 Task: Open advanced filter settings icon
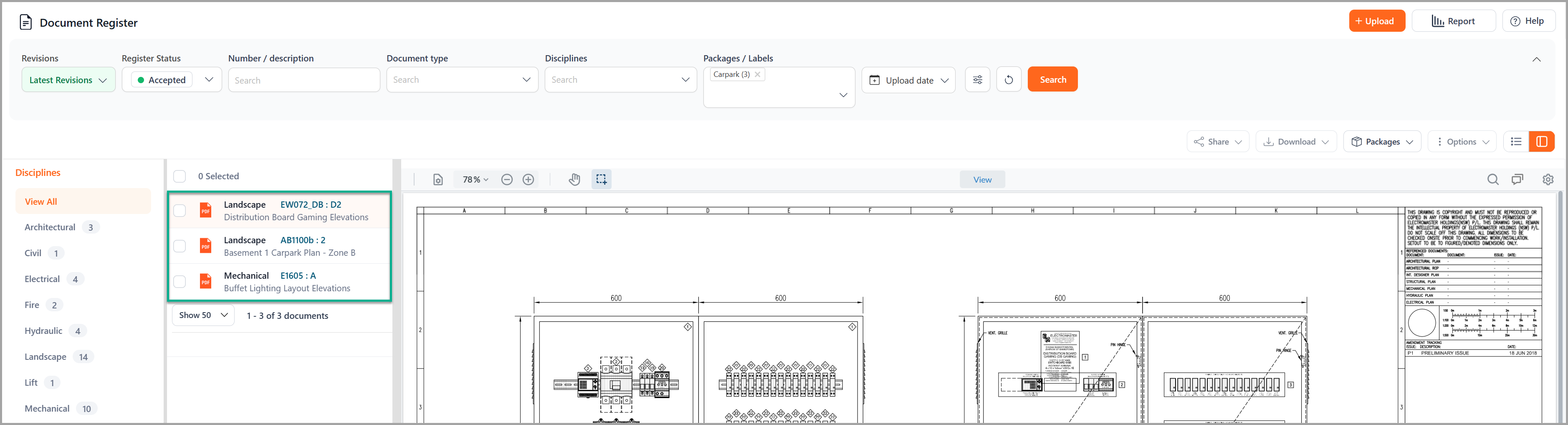coord(978,80)
